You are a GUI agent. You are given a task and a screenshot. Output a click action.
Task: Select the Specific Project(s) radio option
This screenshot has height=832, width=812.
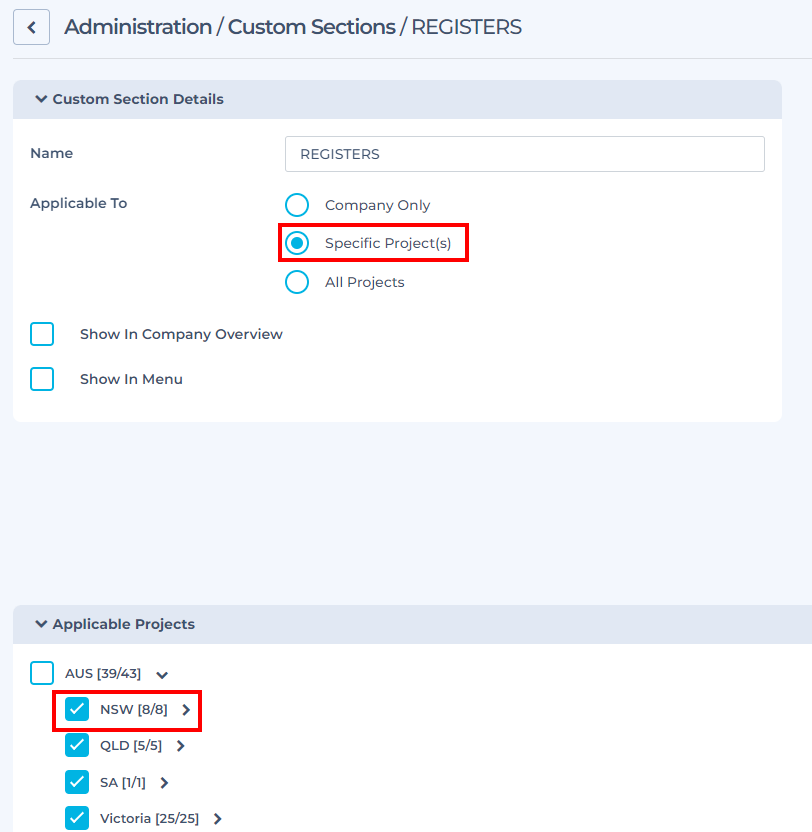coord(297,243)
